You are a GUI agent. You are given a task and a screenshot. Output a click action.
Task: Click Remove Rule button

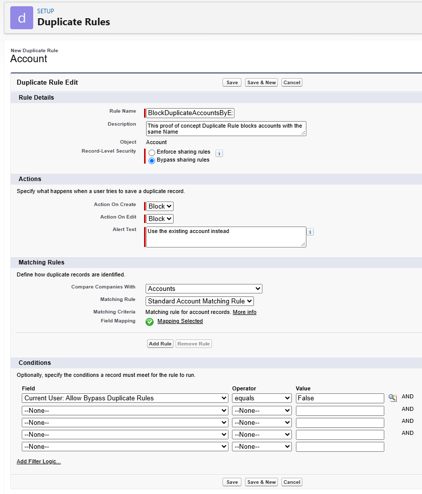[x=194, y=344]
